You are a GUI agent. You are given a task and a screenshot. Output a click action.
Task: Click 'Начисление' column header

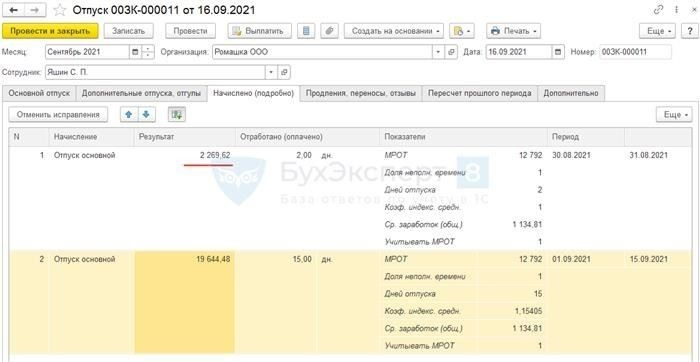coord(92,137)
